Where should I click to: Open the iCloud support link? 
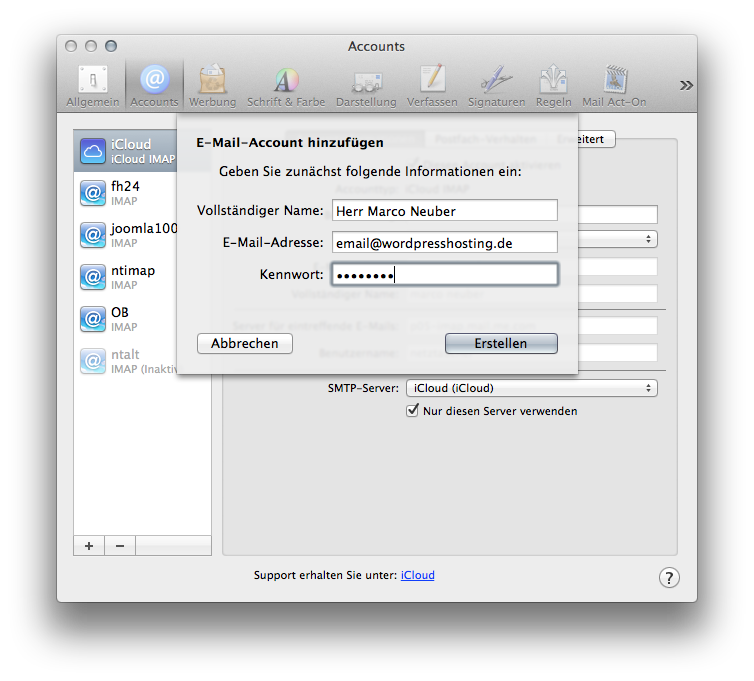417,575
